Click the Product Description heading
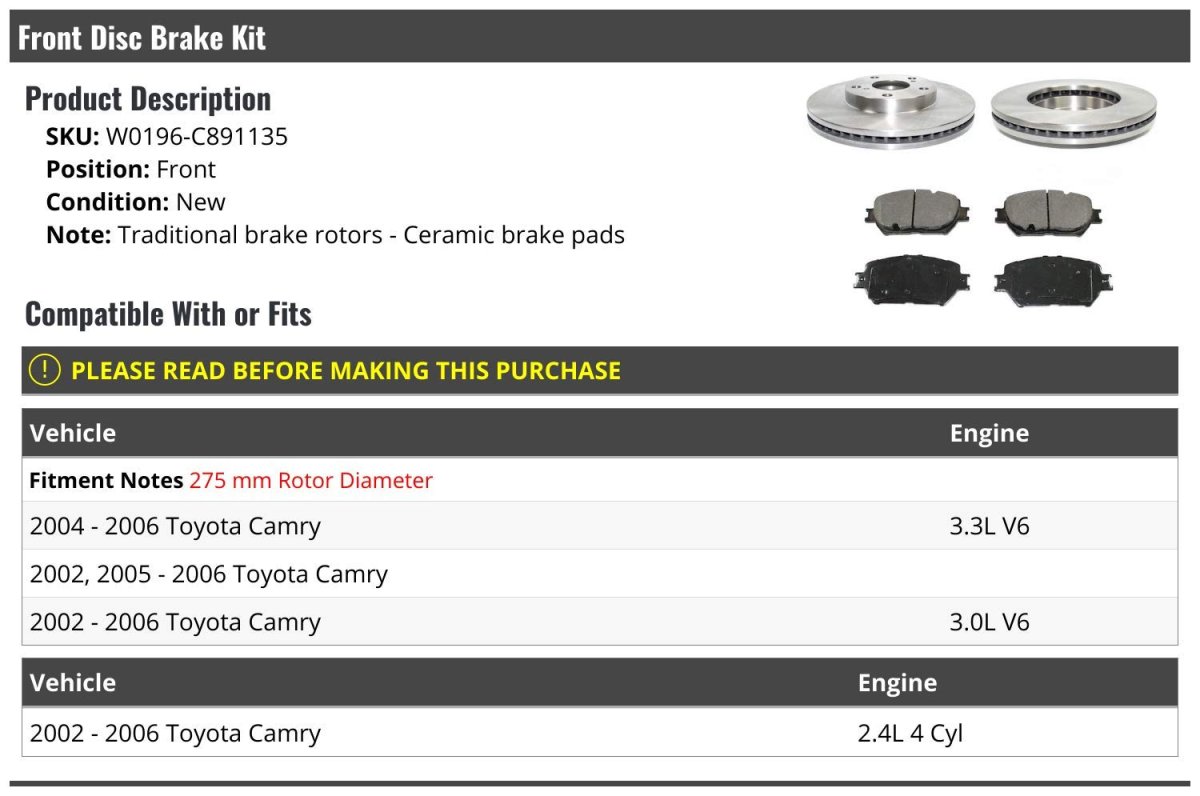Viewport: 1200px width, 796px height. (x=148, y=98)
